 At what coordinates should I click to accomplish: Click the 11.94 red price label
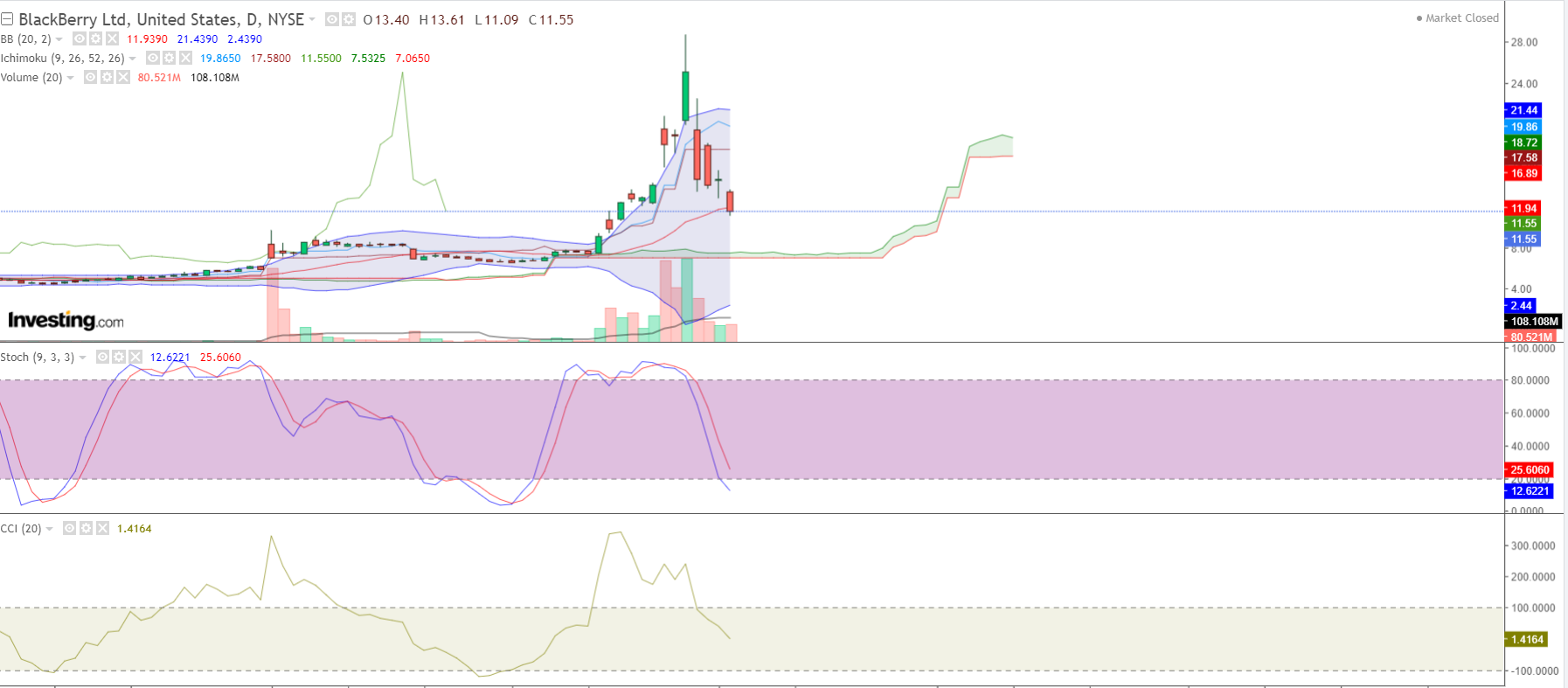tap(1523, 208)
